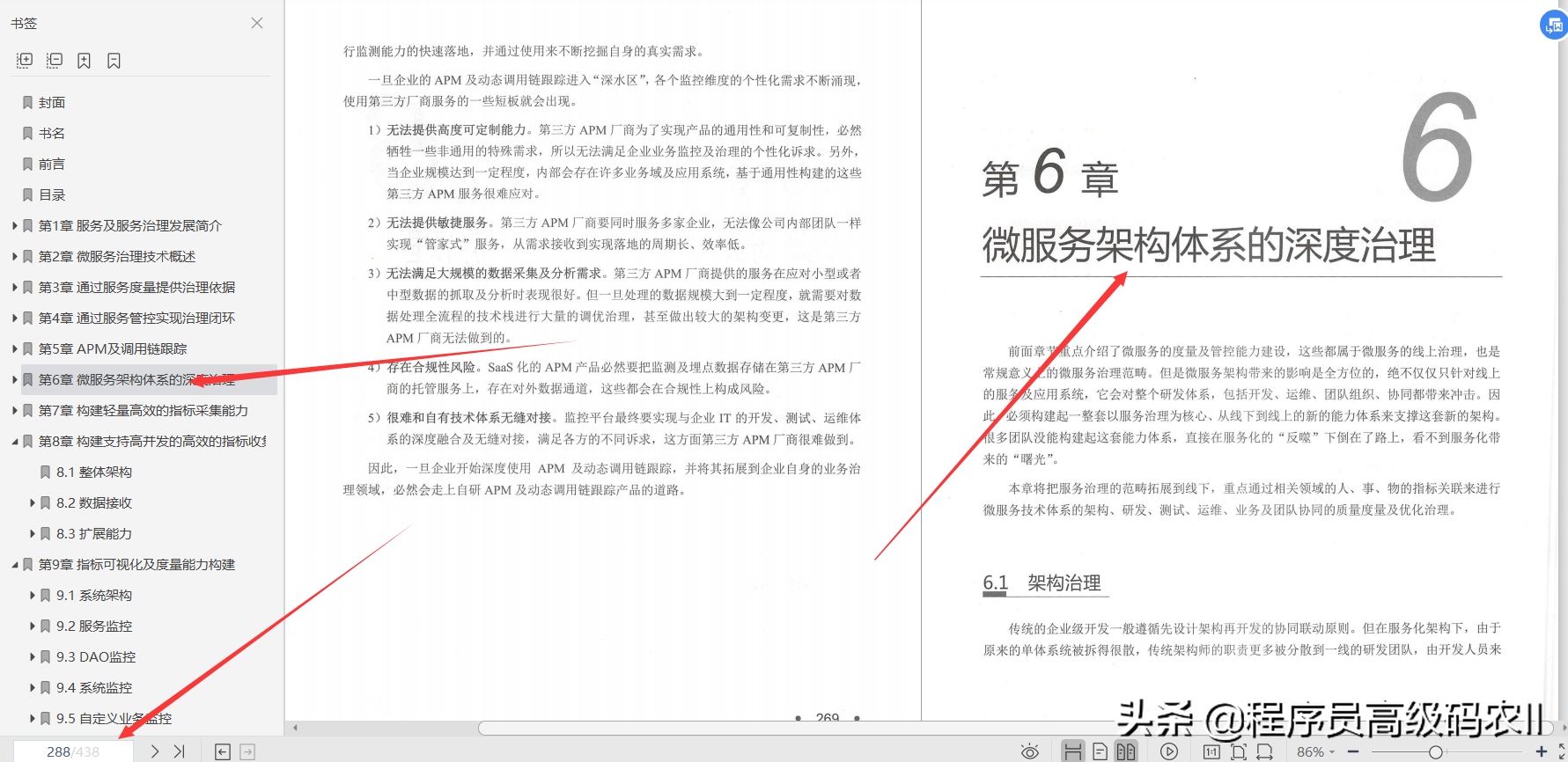Select bookmark 9.3 DAO监控

96,656
